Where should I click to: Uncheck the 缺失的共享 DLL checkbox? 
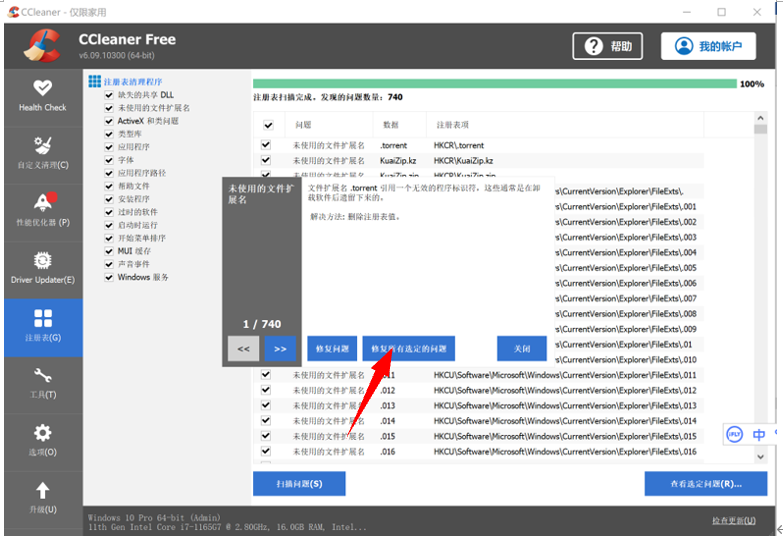[x=109, y=95]
